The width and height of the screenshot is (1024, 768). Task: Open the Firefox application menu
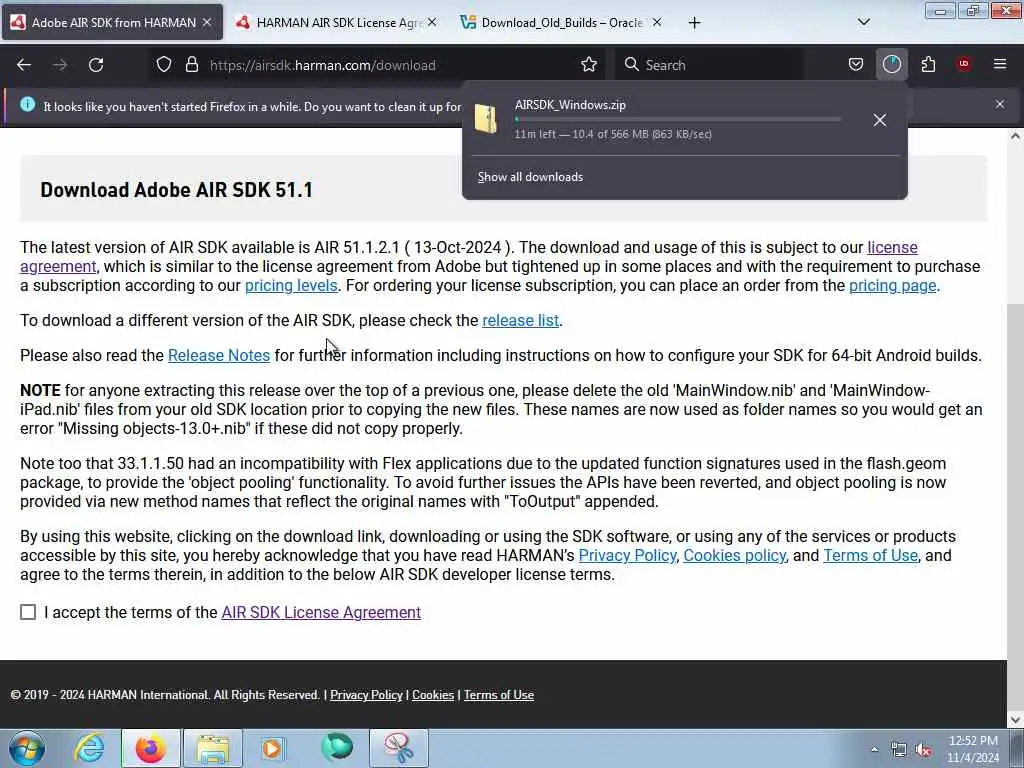[x=1000, y=64]
